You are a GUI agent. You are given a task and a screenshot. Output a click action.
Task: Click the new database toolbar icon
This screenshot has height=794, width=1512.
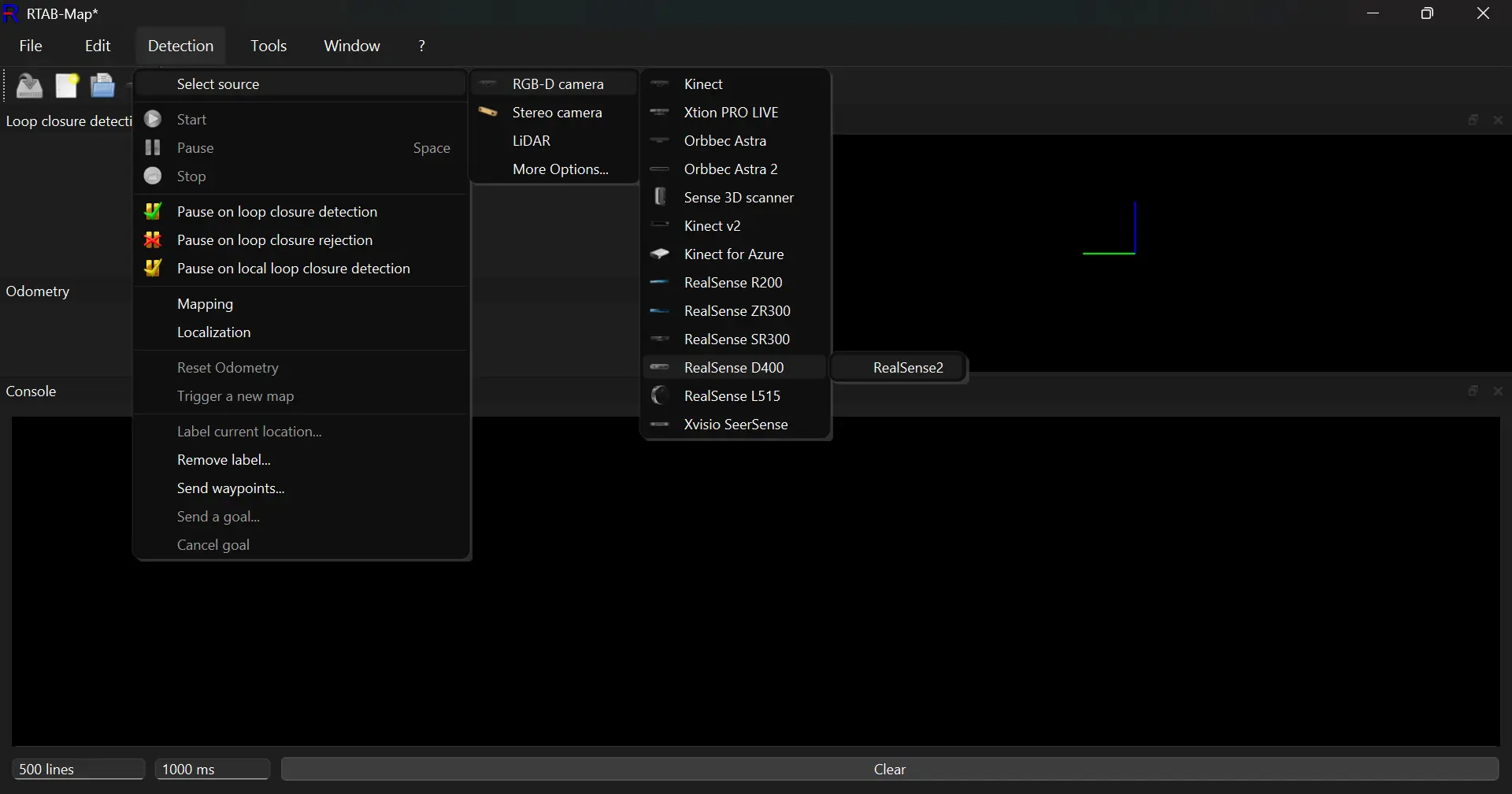tap(67, 85)
